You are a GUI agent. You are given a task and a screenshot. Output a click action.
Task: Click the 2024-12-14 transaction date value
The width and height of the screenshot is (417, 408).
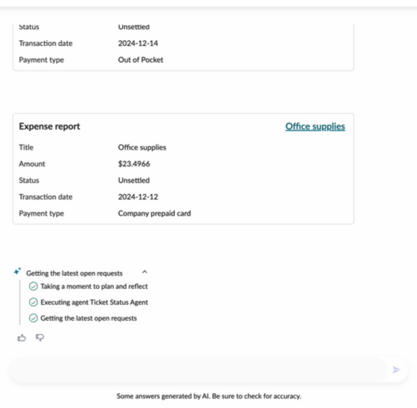tap(138, 43)
